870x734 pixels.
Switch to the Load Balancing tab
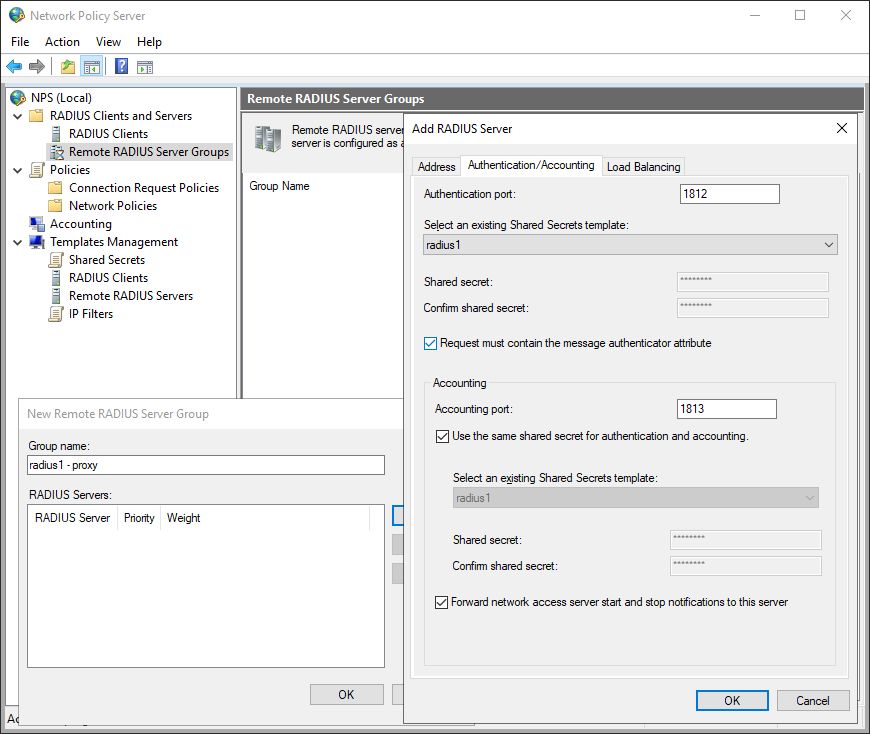[x=643, y=166]
